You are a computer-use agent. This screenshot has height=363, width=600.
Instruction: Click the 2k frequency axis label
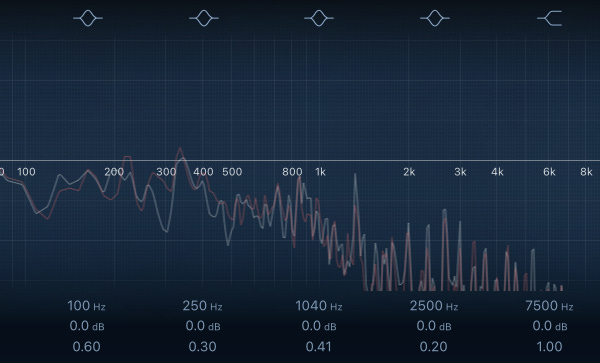pyautogui.click(x=409, y=172)
